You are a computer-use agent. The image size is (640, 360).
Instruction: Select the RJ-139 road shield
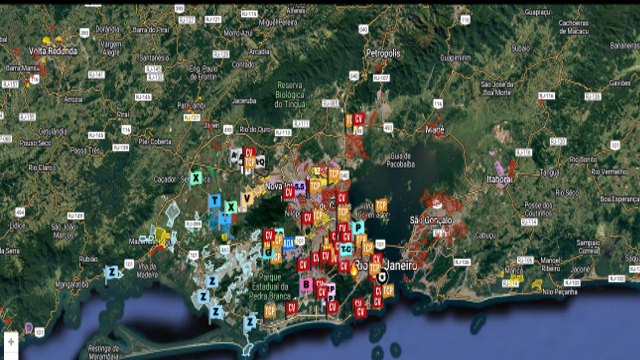click(x=120, y=147)
